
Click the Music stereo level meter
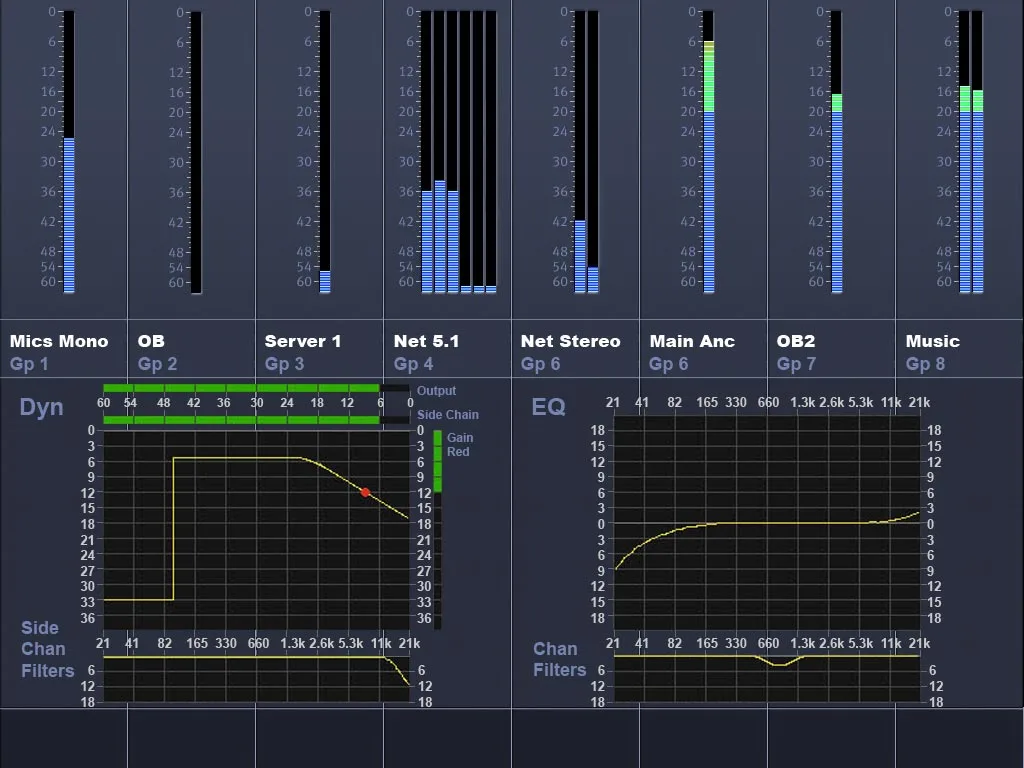[971, 152]
